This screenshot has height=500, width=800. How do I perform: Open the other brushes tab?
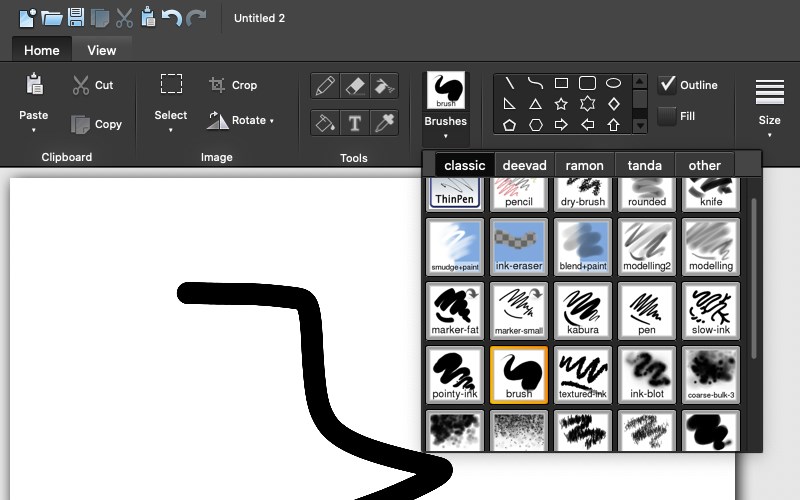(705, 165)
